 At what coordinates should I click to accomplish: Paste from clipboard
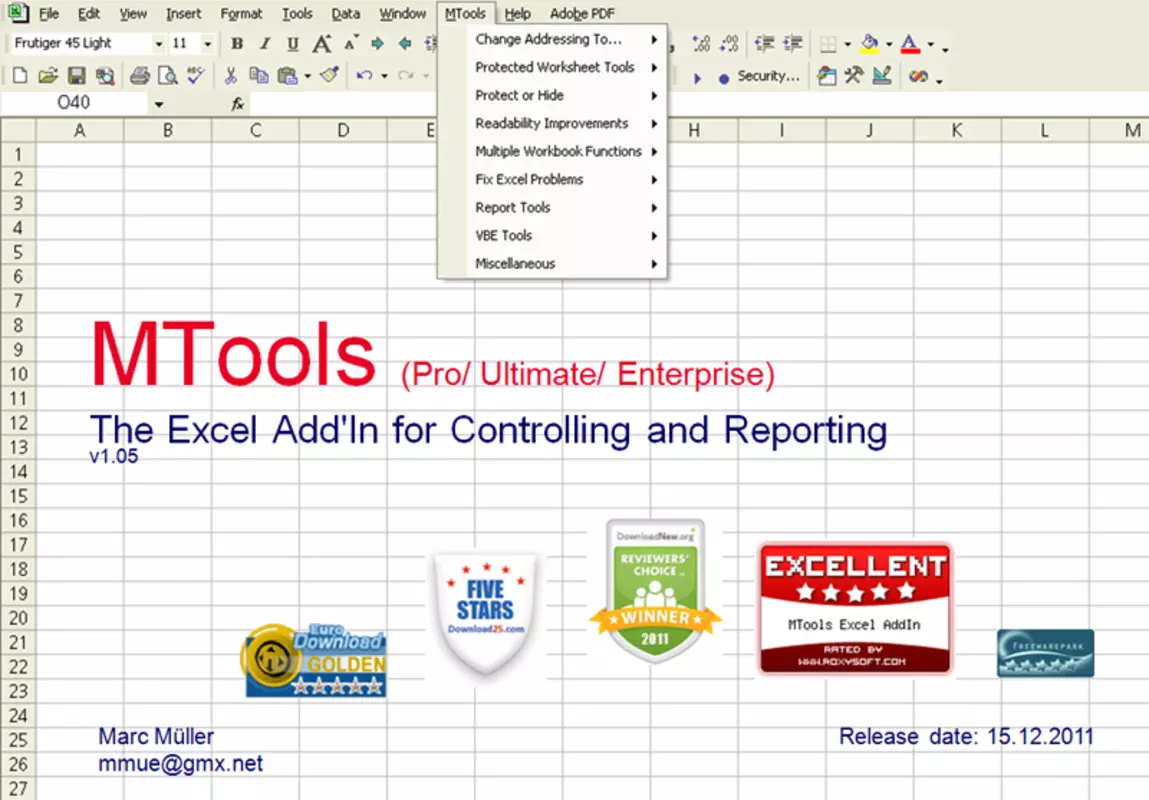tap(287, 75)
